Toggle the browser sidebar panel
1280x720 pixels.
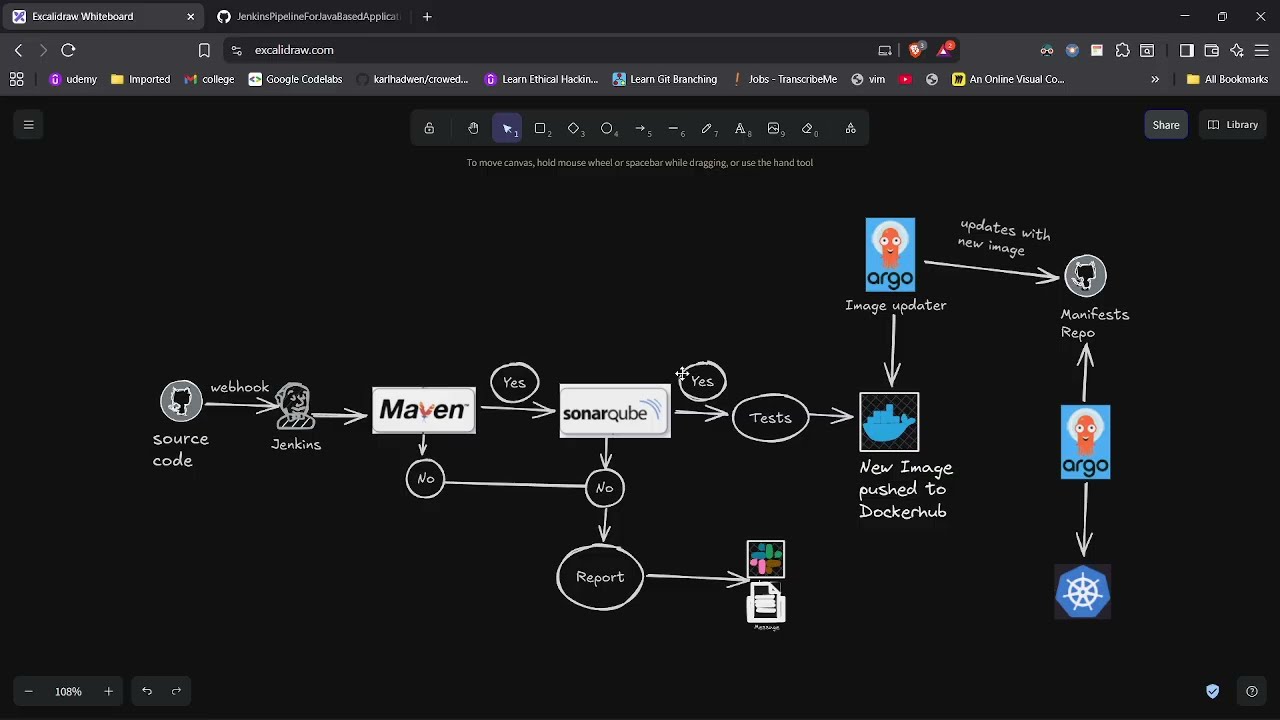[1186, 50]
